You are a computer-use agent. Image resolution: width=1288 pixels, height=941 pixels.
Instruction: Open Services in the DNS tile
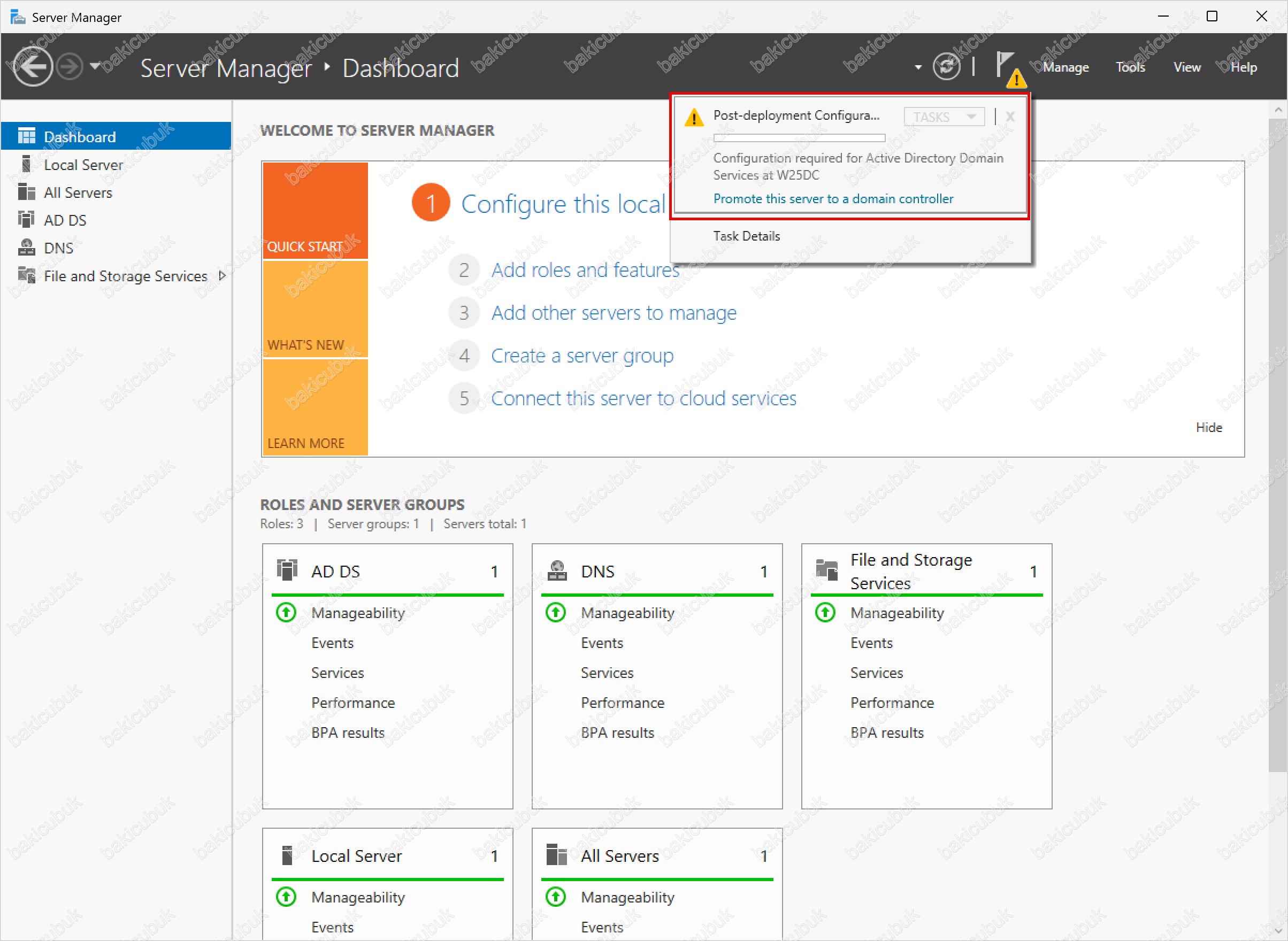[607, 673]
